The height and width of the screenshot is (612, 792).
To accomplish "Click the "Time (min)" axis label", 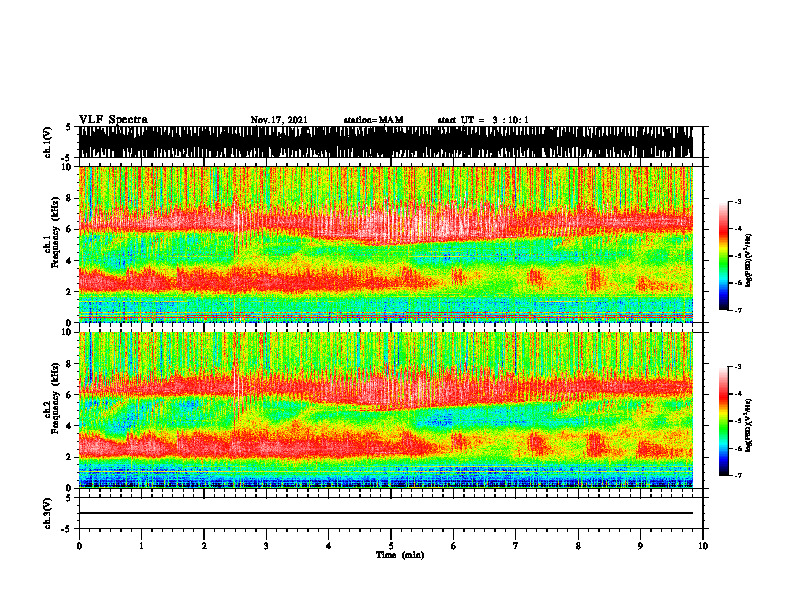I will tap(400, 555).
